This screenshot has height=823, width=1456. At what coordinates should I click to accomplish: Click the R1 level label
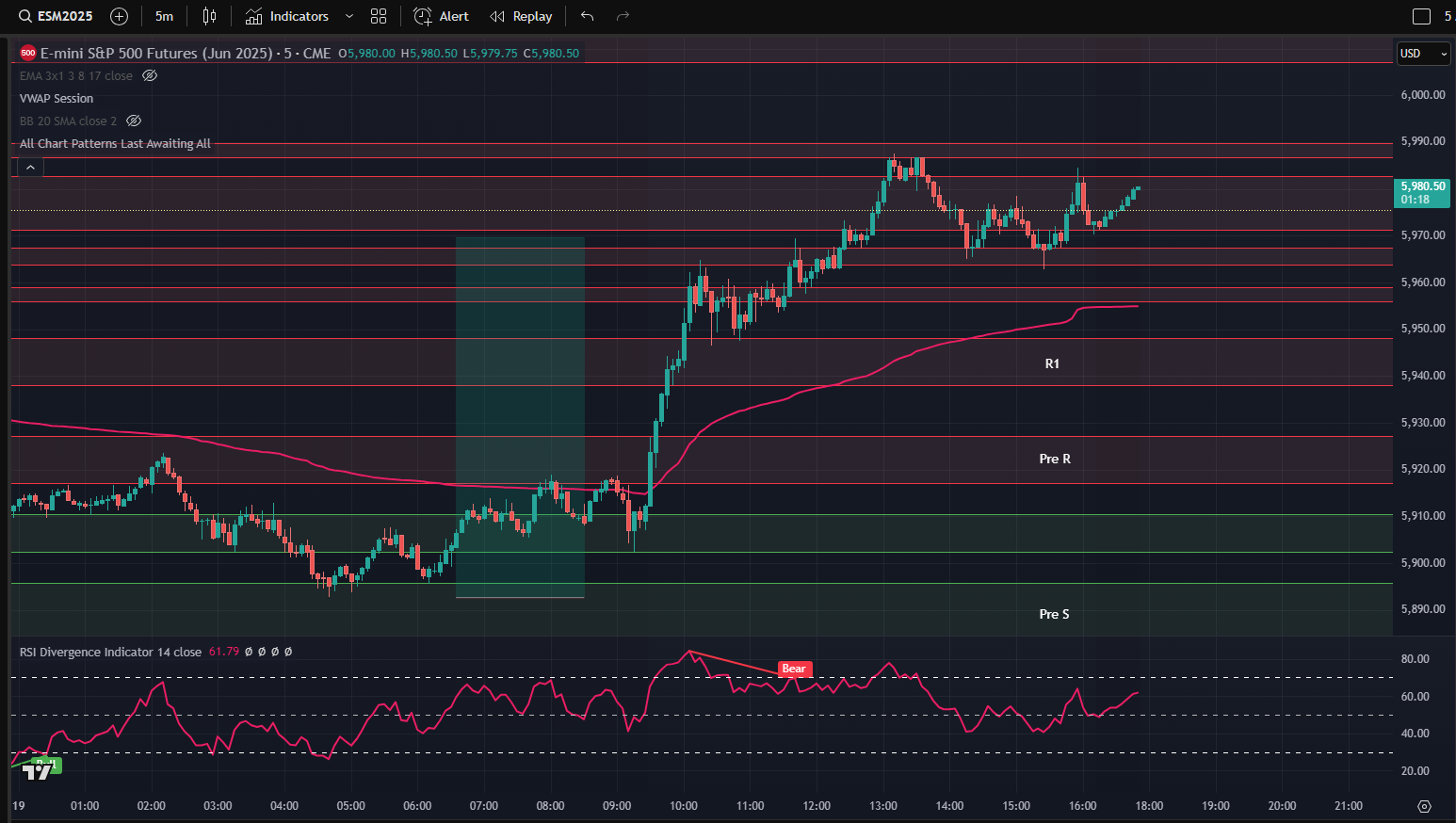pyautogui.click(x=1052, y=363)
